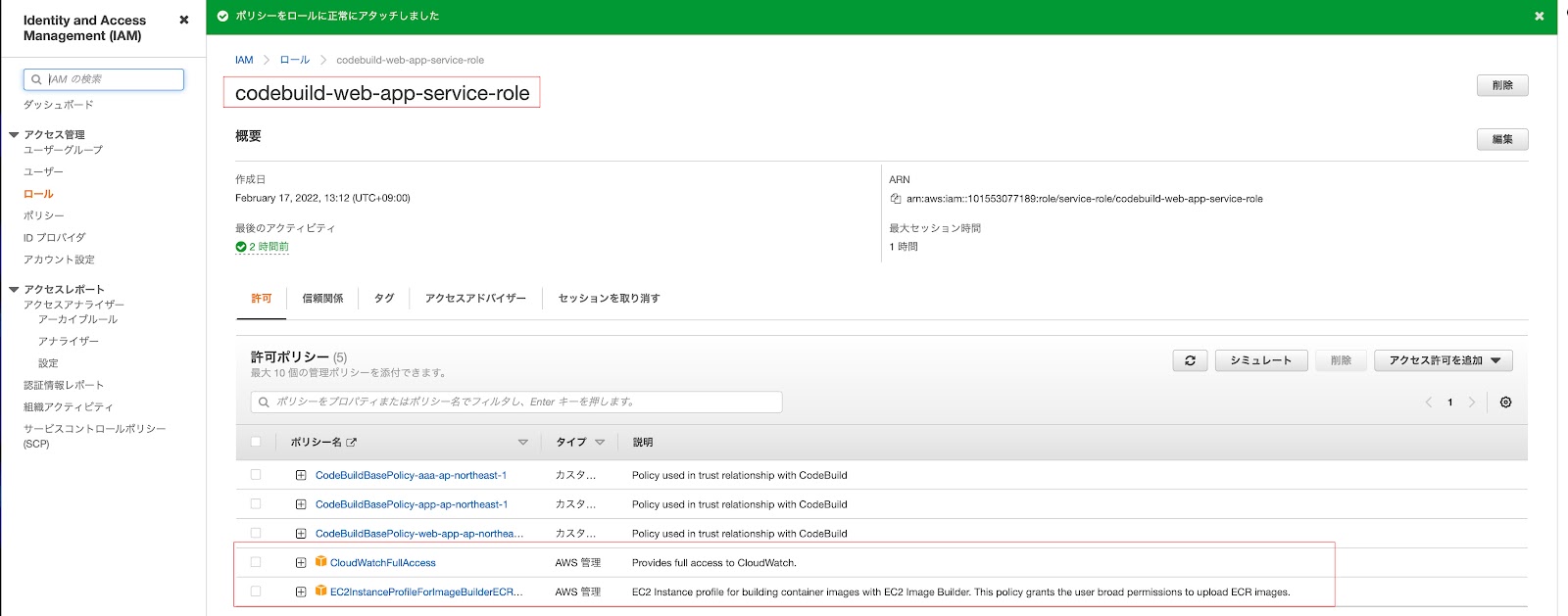1568x616 pixels.
Task: Expand the CodeBuildBasePolicy-aaa-ap-northeast-1 policy details
Action: 301,475
